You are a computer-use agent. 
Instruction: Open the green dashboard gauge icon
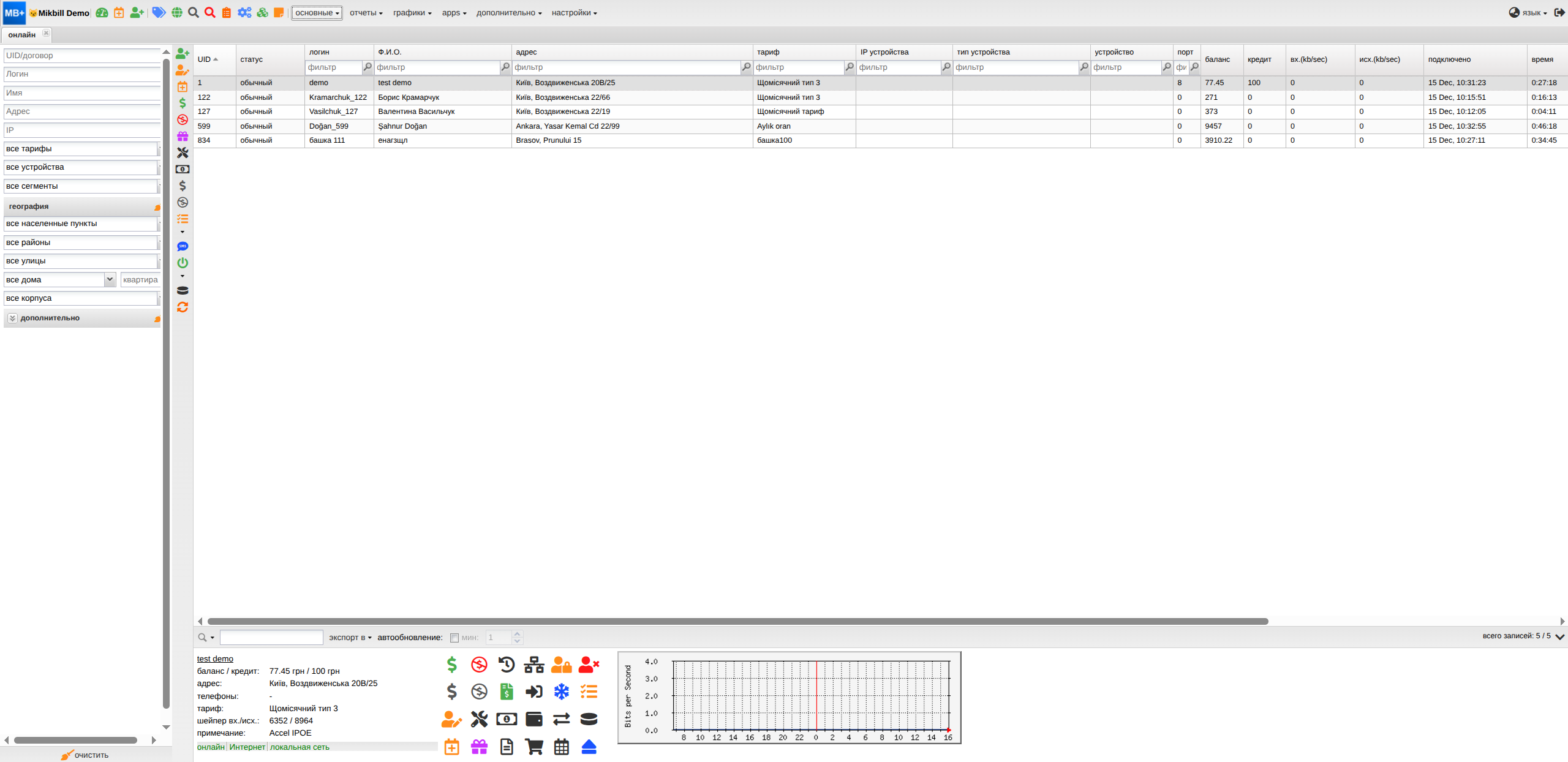[102, 12]
